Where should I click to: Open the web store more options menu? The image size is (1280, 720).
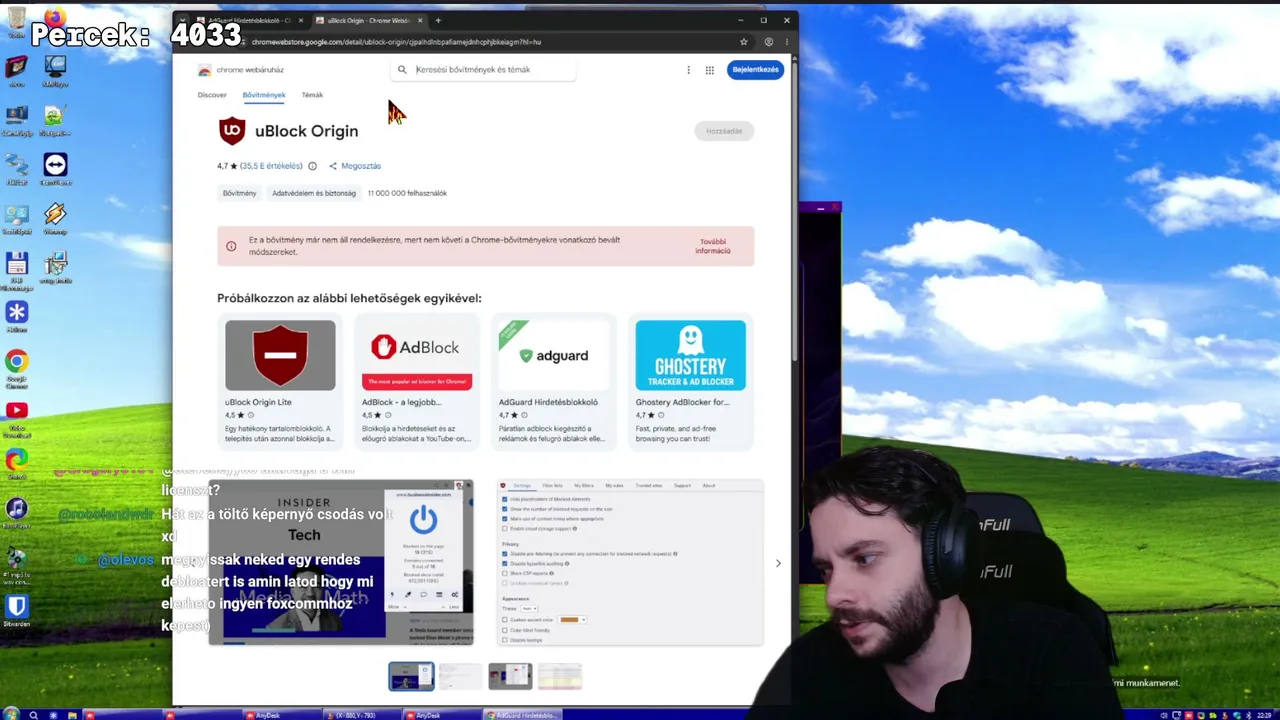click(x=688, y=70)
